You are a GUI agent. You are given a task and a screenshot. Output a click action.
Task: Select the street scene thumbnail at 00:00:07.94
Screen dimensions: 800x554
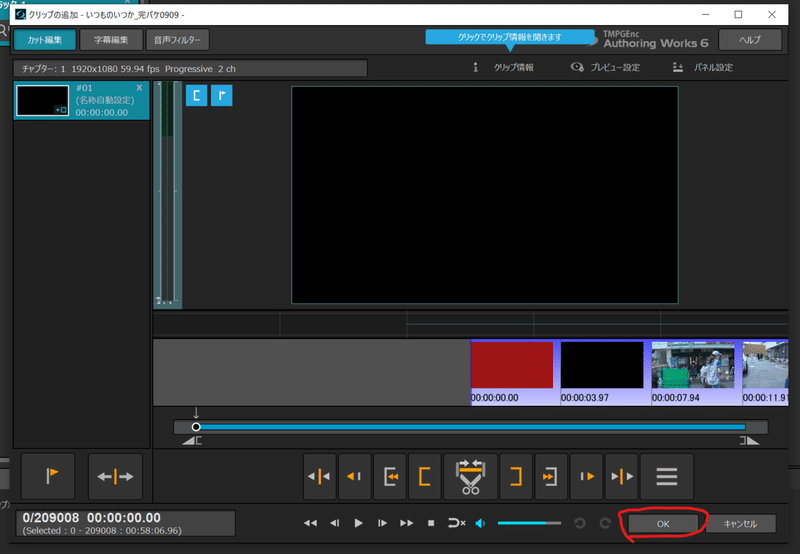pyautogui.click(x=693, y=365)
